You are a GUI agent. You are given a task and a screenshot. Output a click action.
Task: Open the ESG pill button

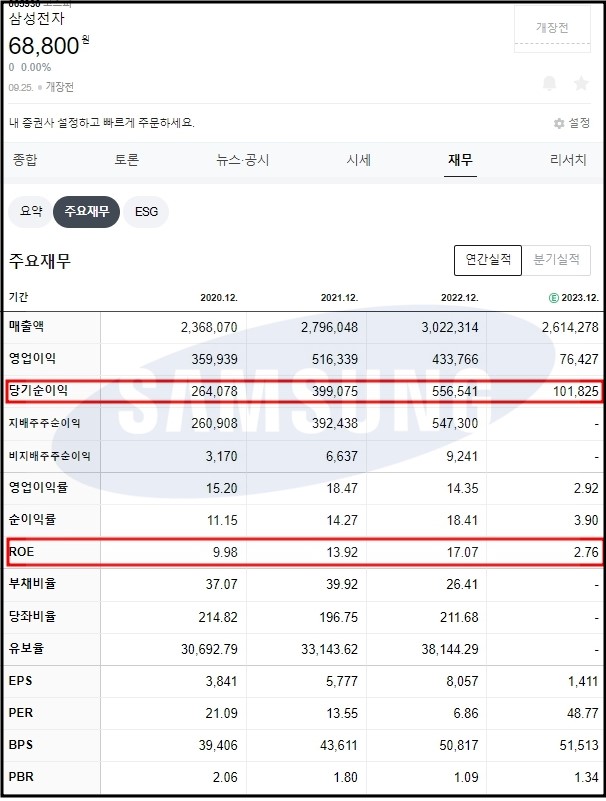click(146, 211)
